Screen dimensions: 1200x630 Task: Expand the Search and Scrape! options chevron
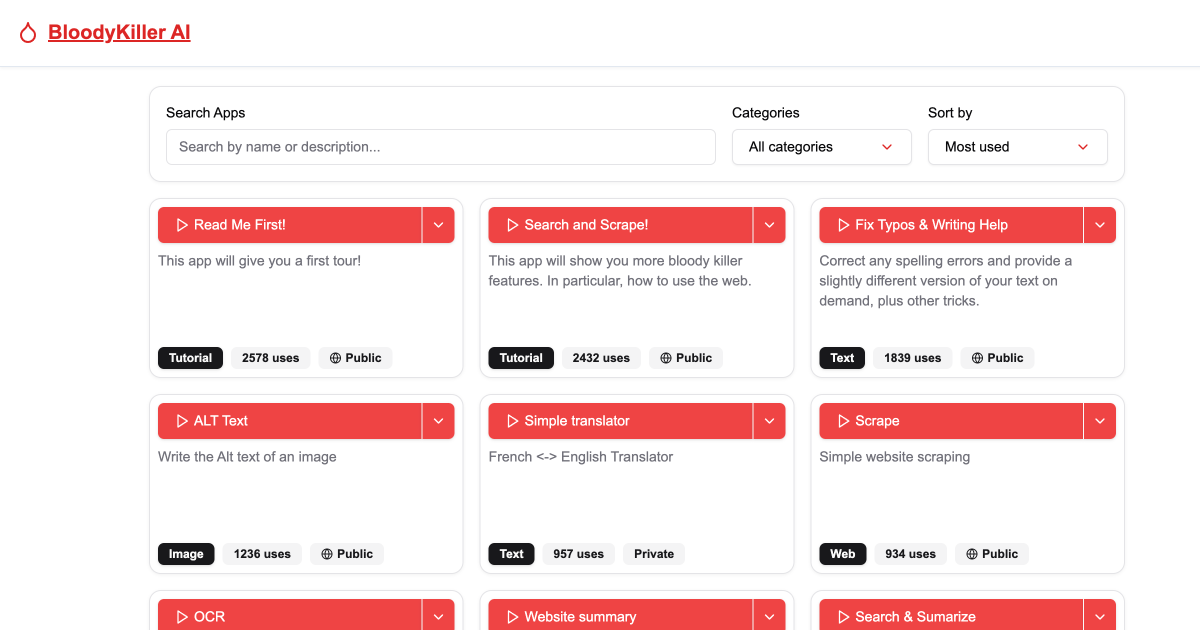[770, 225]
